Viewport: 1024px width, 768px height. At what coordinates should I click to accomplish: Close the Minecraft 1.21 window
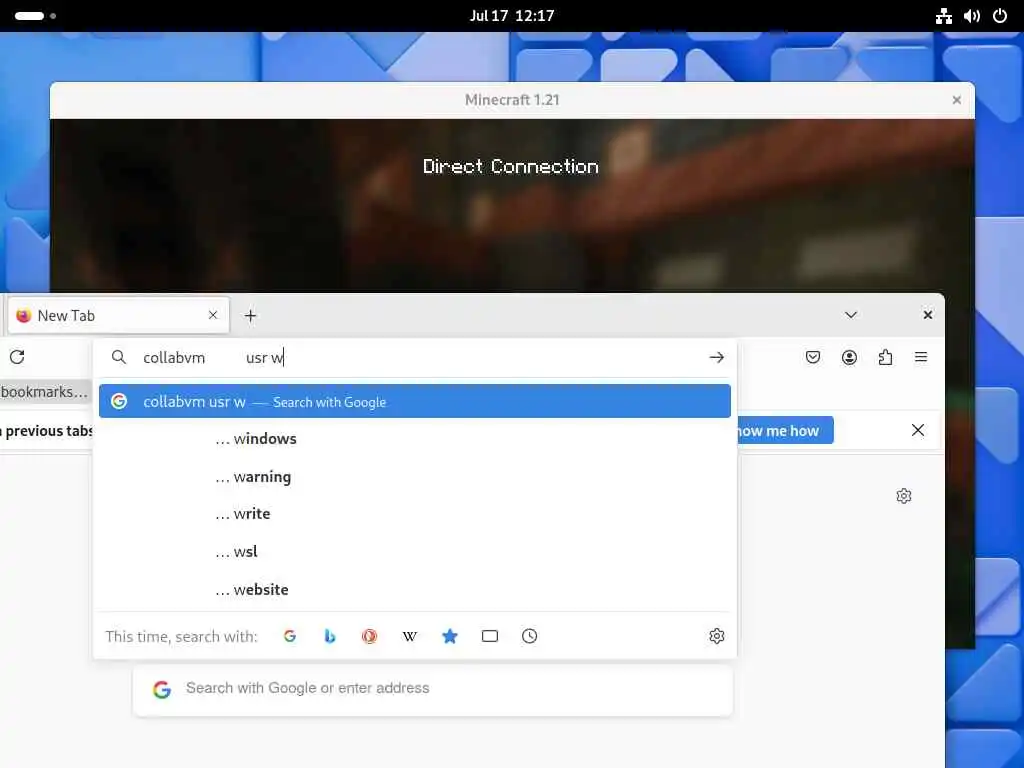tap(957, 100)
